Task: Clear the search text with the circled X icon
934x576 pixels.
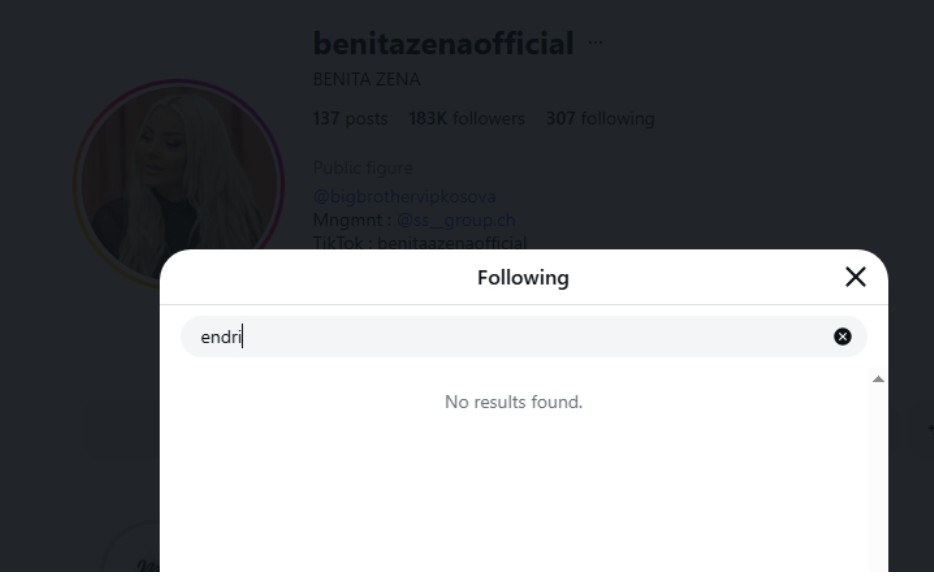Action: click(842, 337)
